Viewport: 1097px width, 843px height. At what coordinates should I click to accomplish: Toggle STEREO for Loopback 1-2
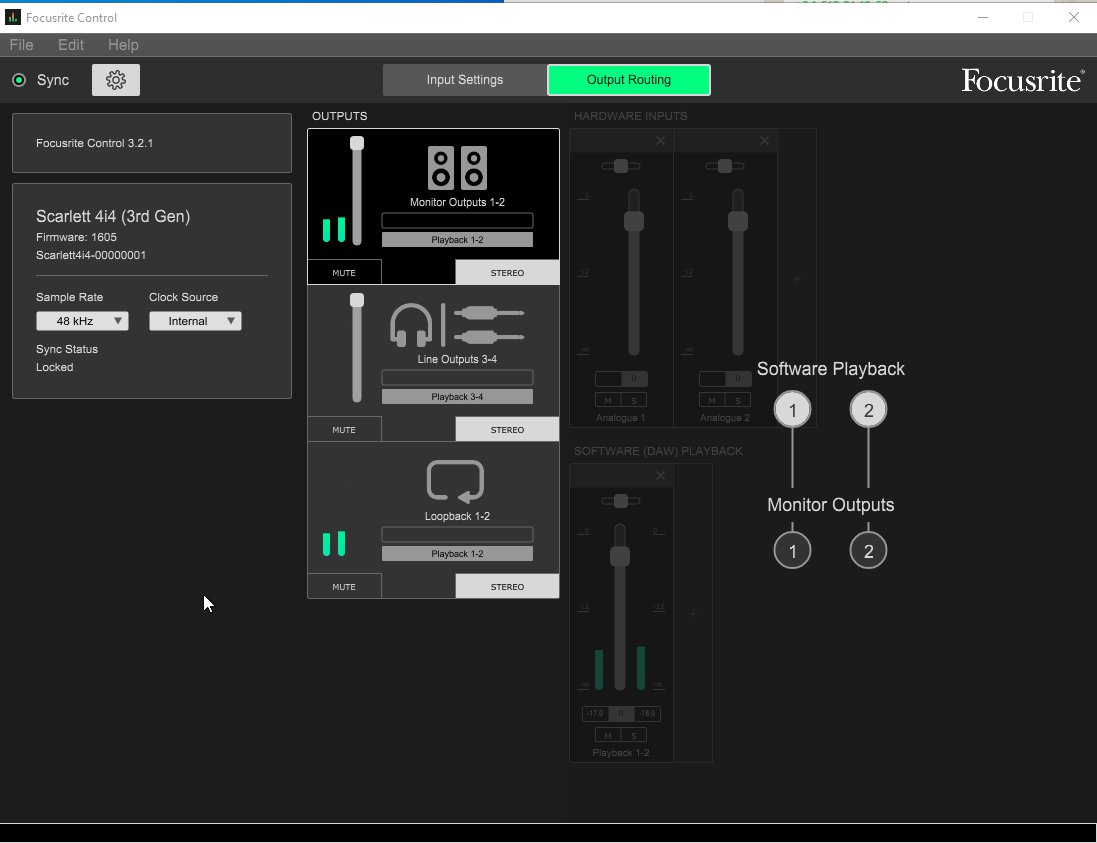(507, 586)
